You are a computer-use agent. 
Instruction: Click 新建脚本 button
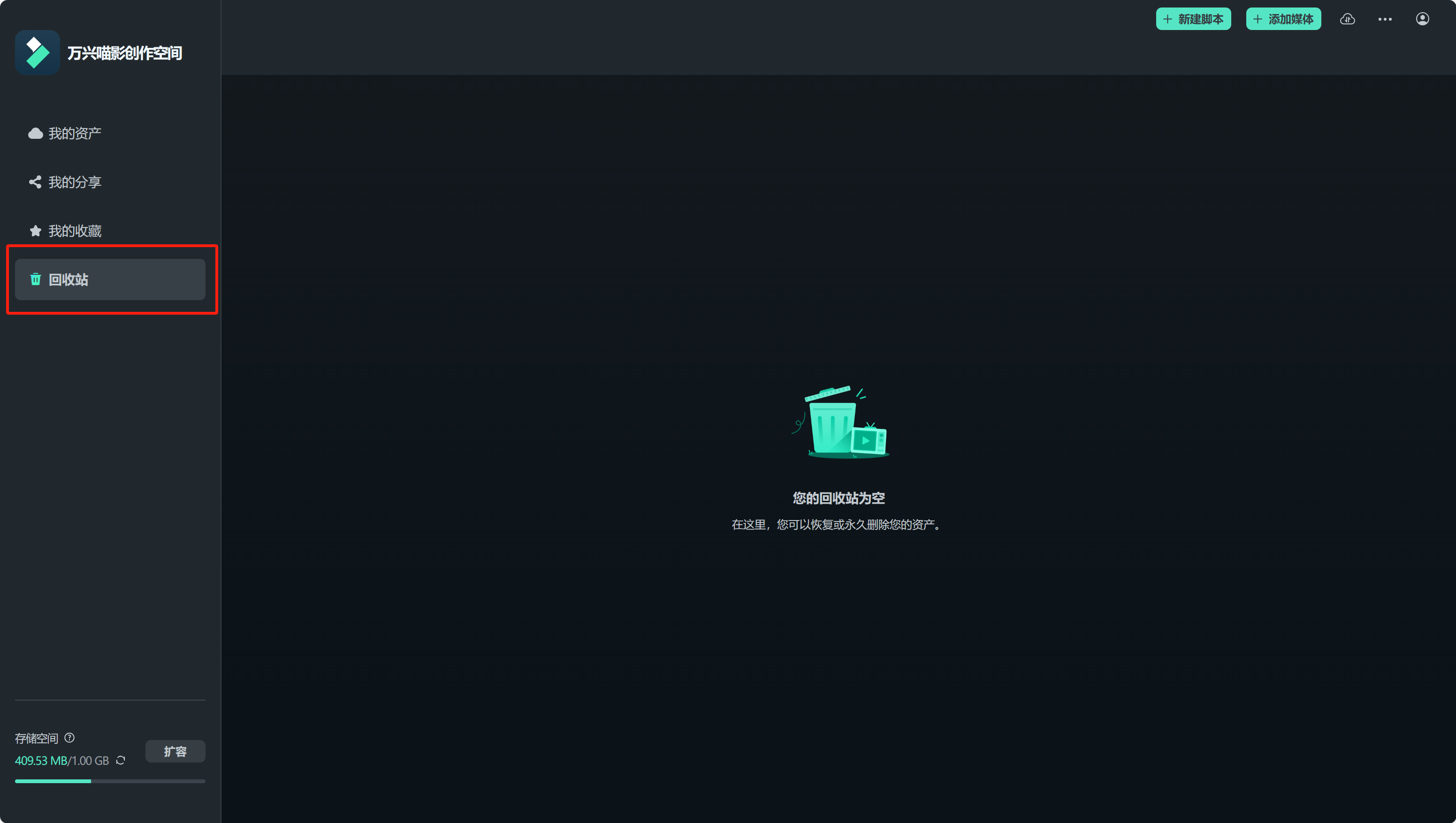pos(1193,19)
